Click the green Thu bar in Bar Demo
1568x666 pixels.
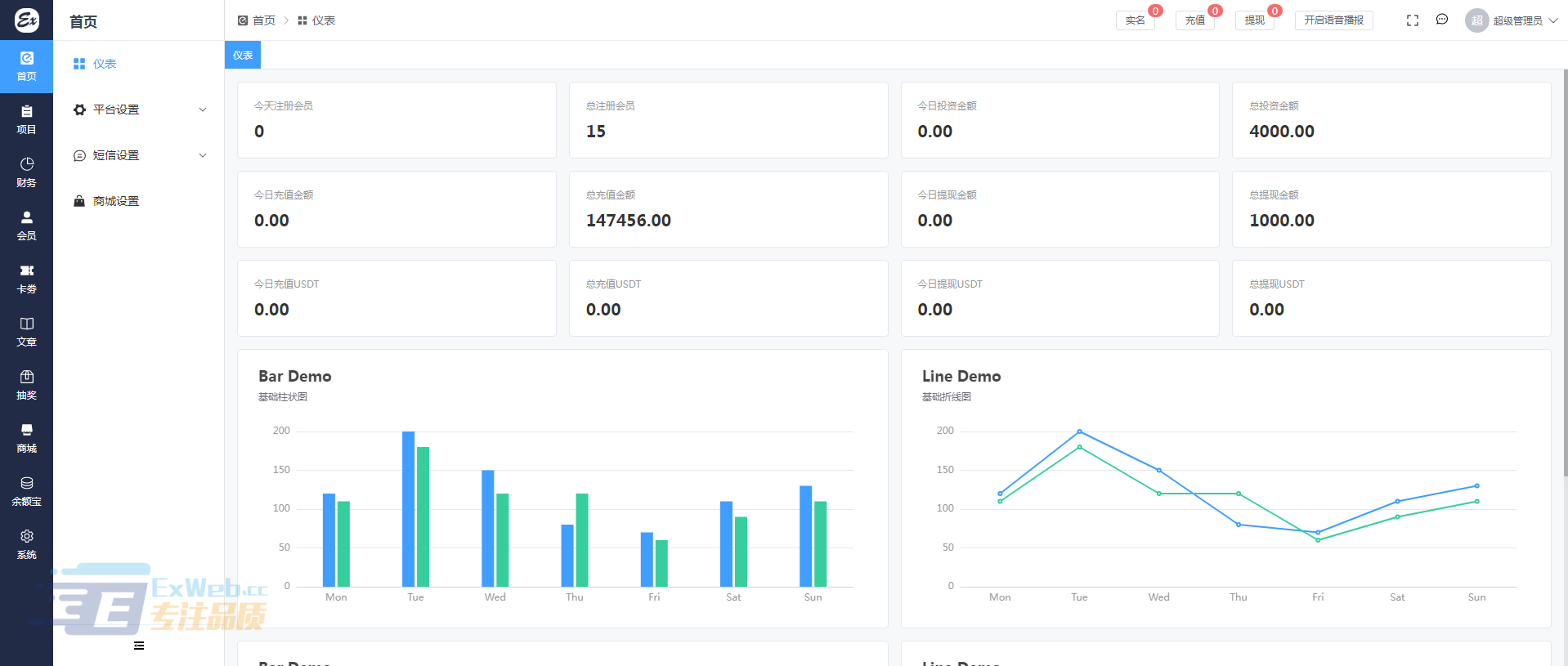[x=582, y=540]
